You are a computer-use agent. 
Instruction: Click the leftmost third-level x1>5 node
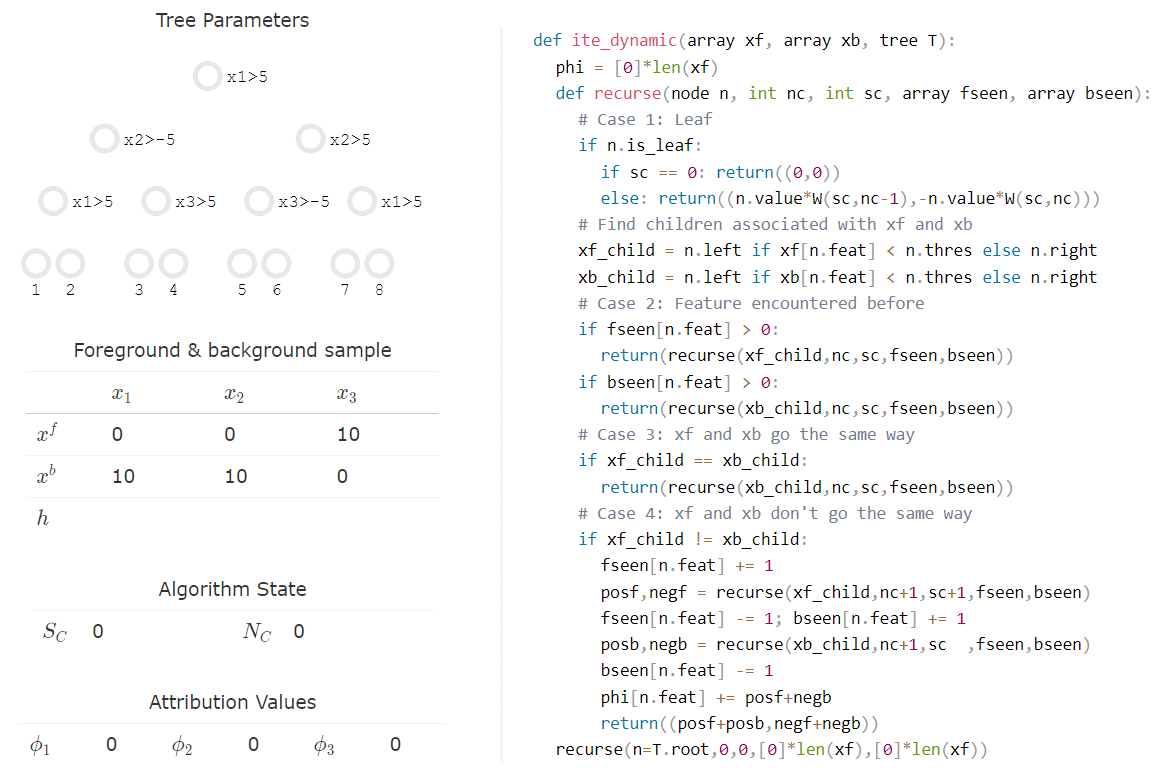(53, 201)
